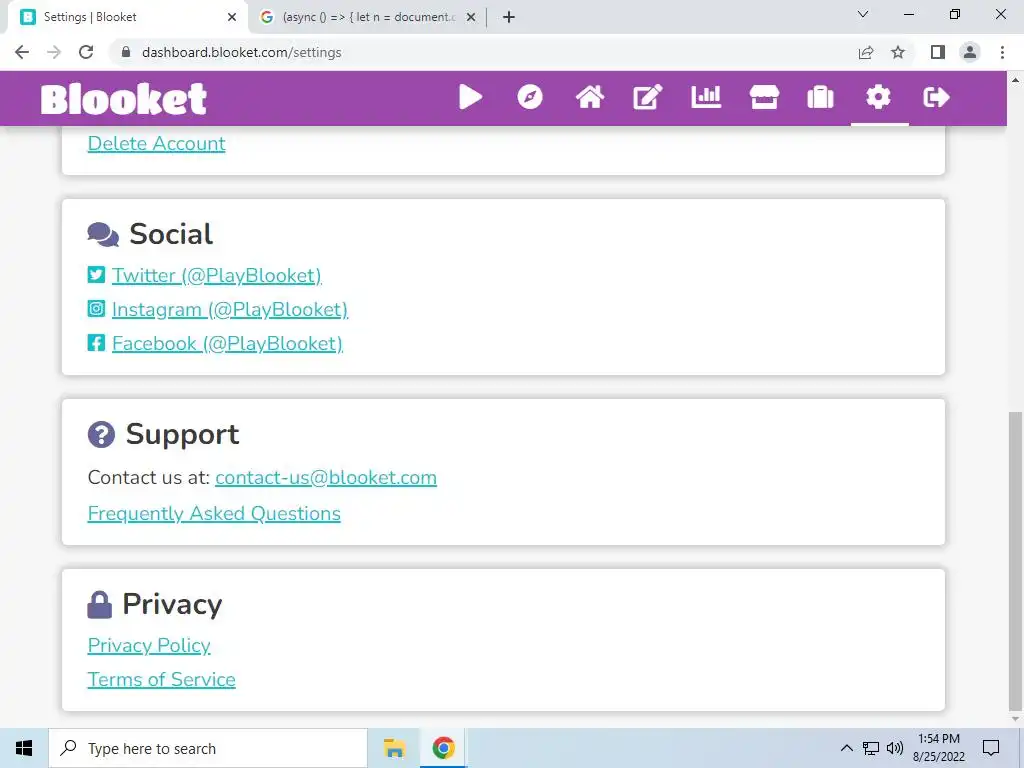Click the Facebook square icon

point(96,342)
